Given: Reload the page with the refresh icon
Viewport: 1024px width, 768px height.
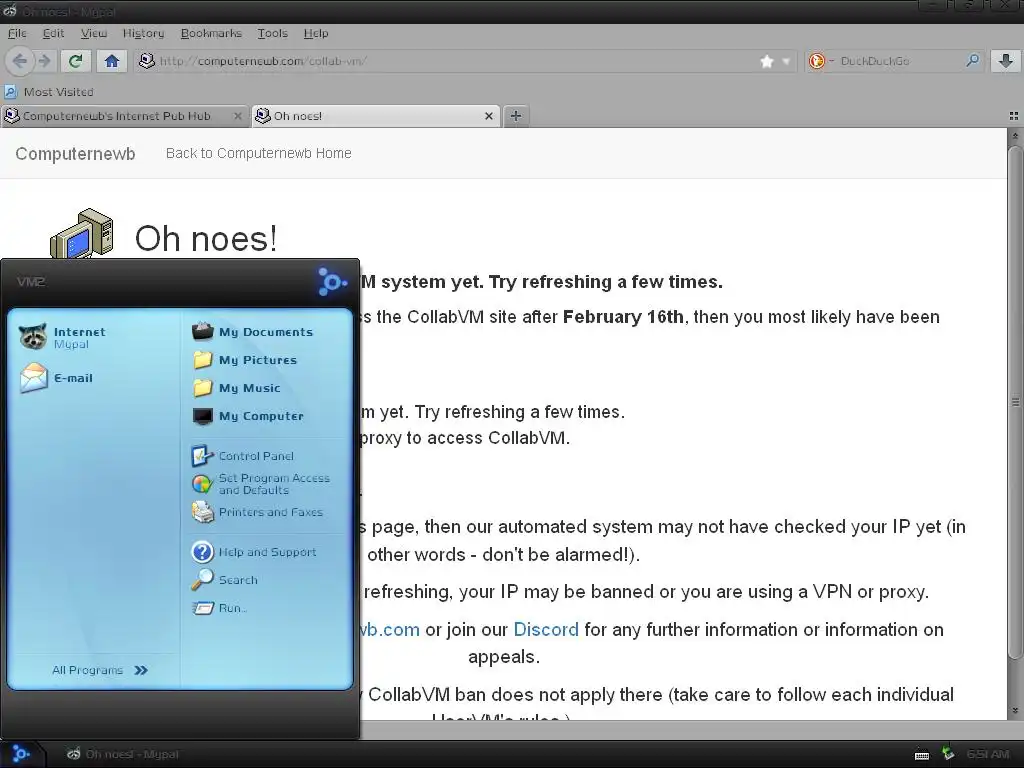Looking at the screenshot, I should [76, 61].
